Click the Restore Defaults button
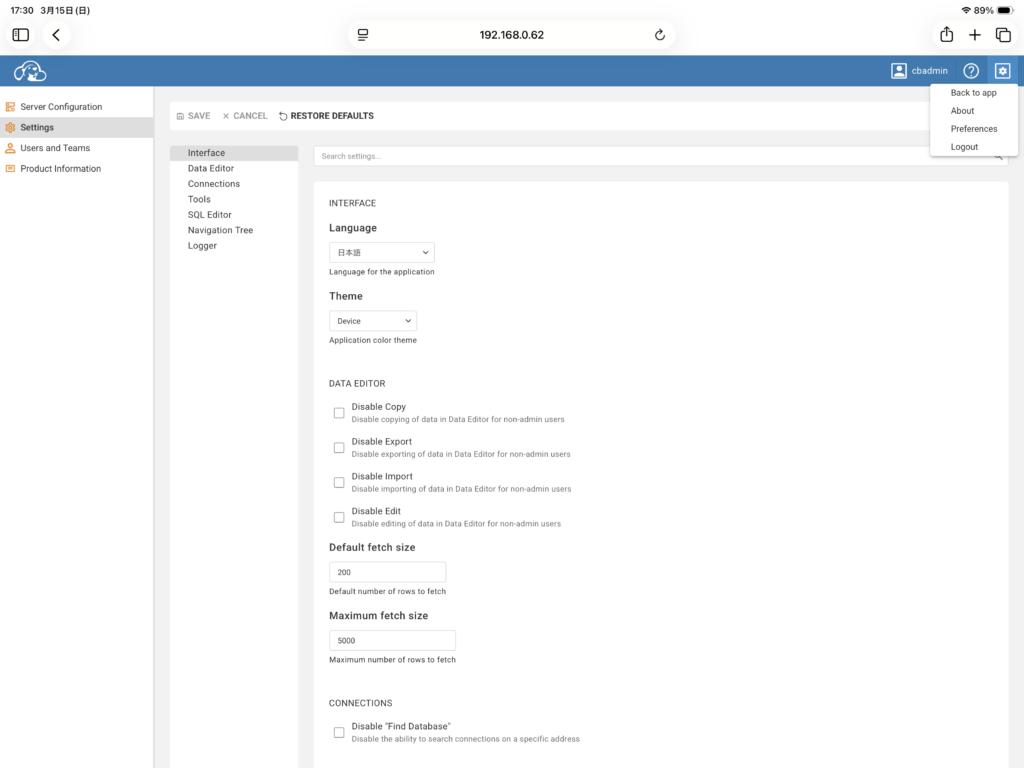This screenshot has height=768, width=1024. (x=326, y=116)
